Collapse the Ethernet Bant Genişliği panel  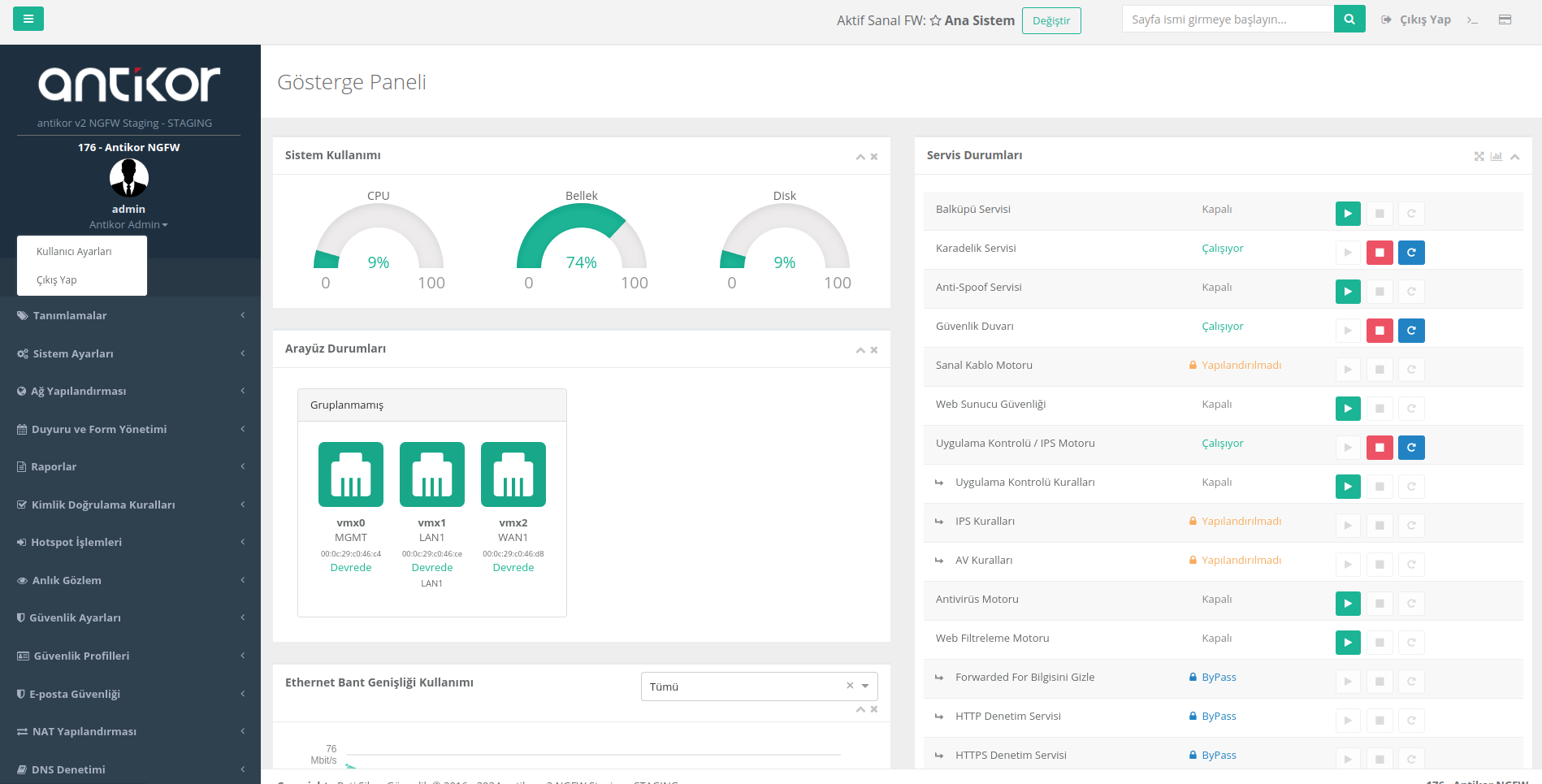coord(860,709)
